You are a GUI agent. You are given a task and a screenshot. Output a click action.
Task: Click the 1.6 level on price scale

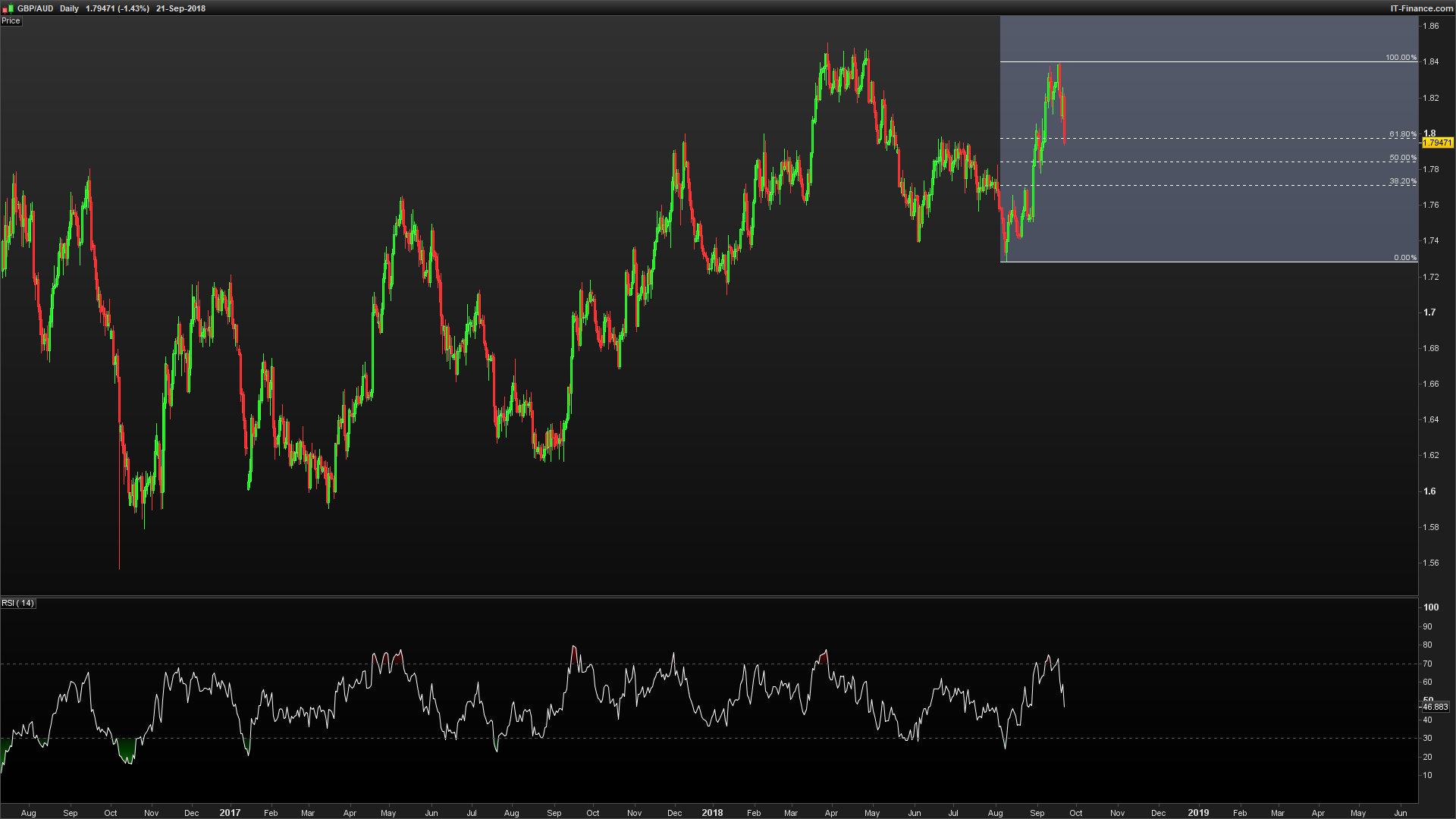click(1429, 491)
